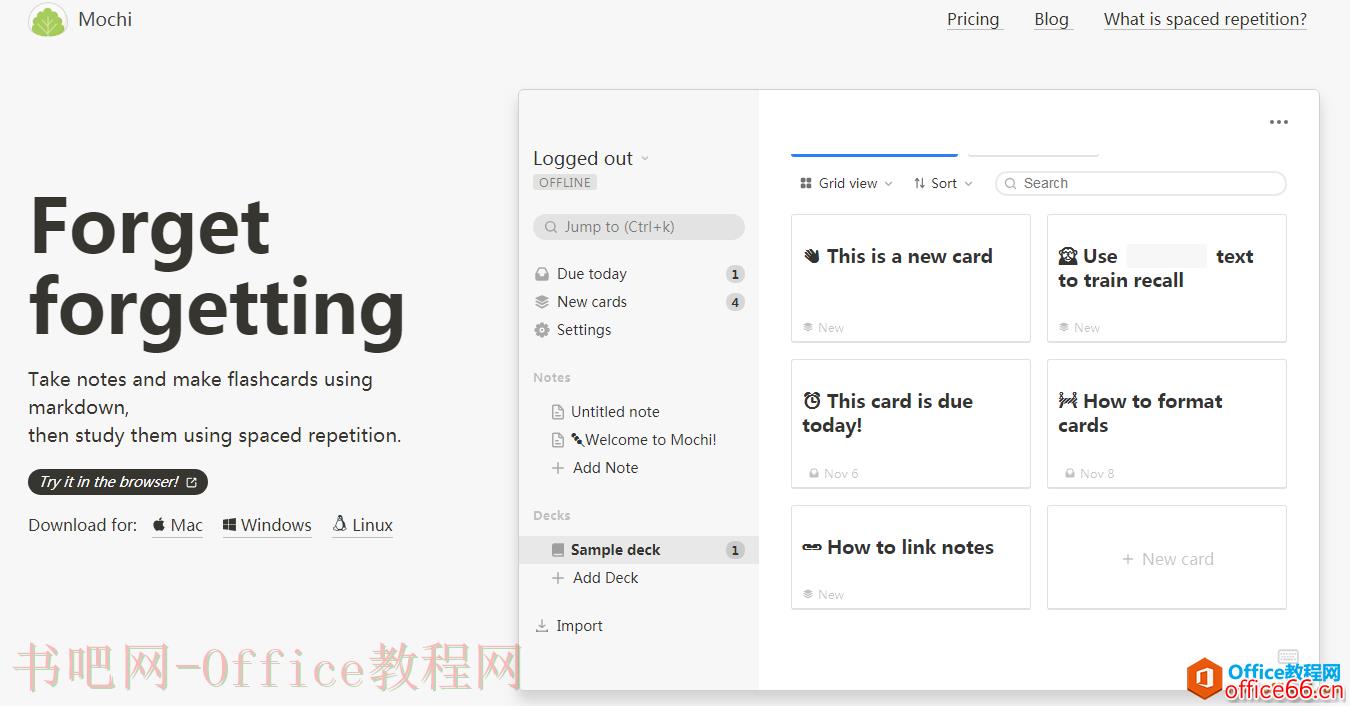Click the magnifier icon in Jump to
The width and height of the screenshot is (1350, 706).
tap(550, 227)
